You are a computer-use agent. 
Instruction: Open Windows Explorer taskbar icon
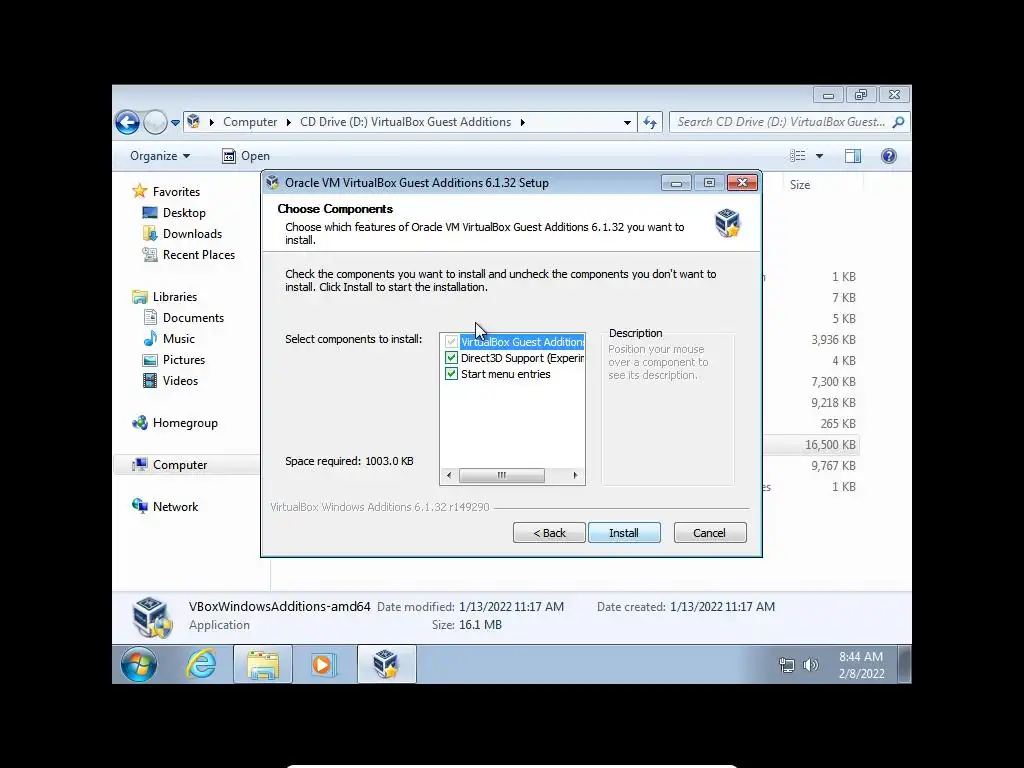pyautogui.click(x=263, y=665)
